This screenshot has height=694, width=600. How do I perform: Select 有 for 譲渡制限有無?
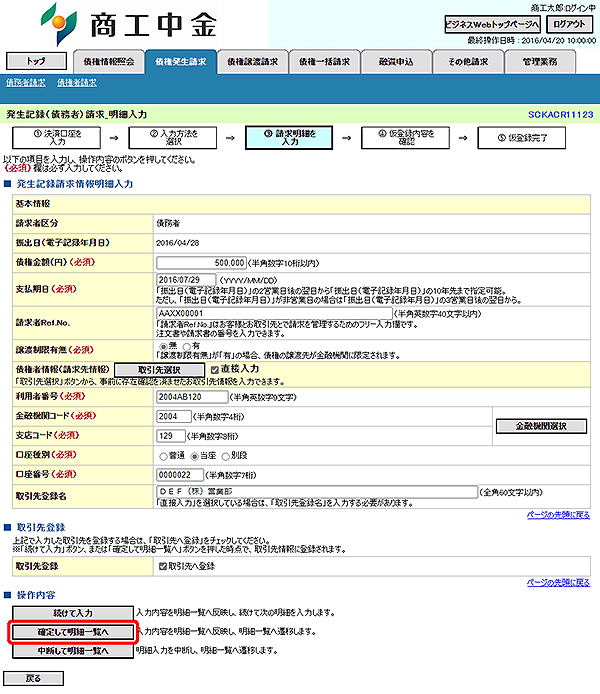pyautogui.click(x=187, y=347)
